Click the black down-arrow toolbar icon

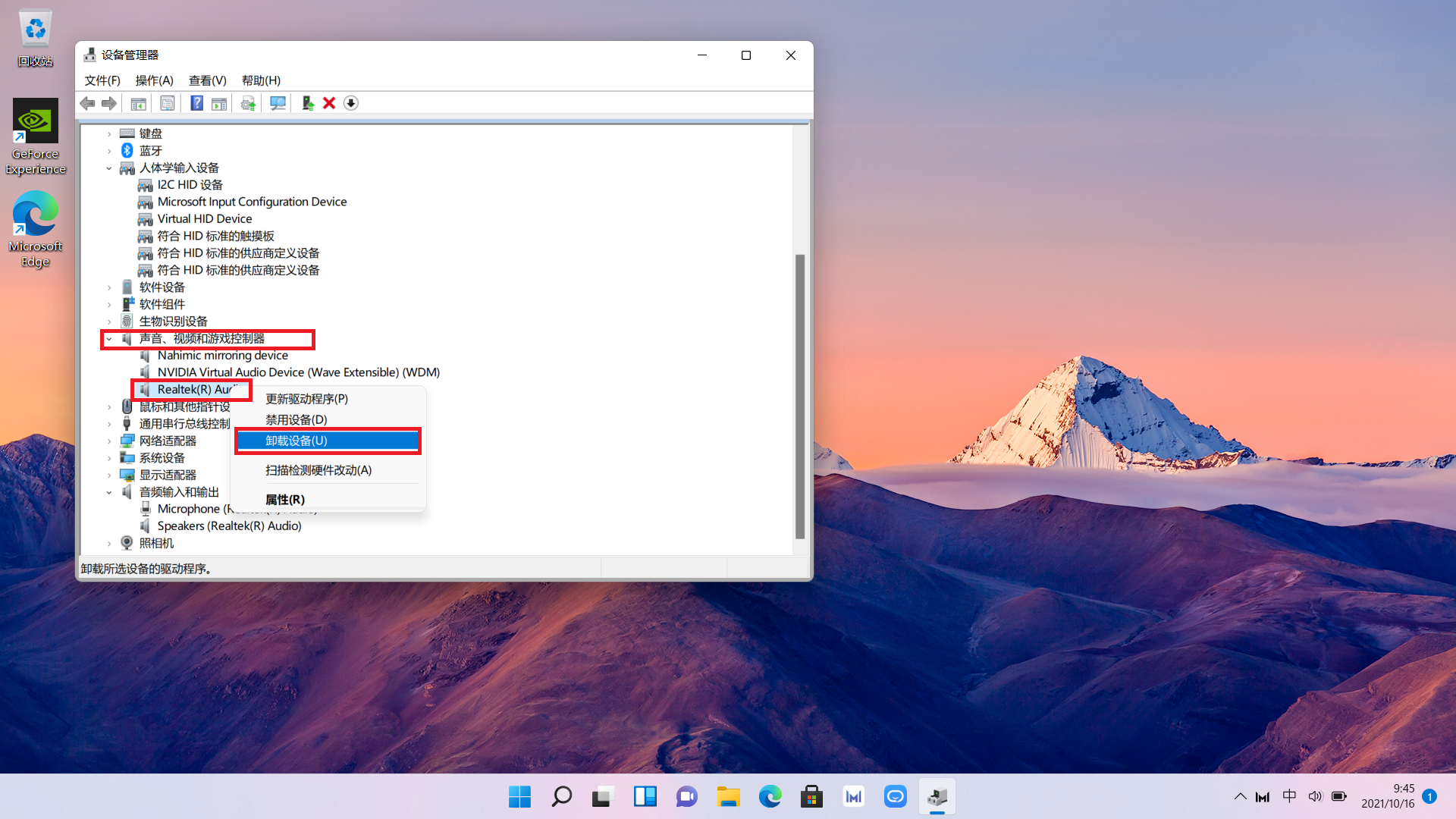[350, 103]
